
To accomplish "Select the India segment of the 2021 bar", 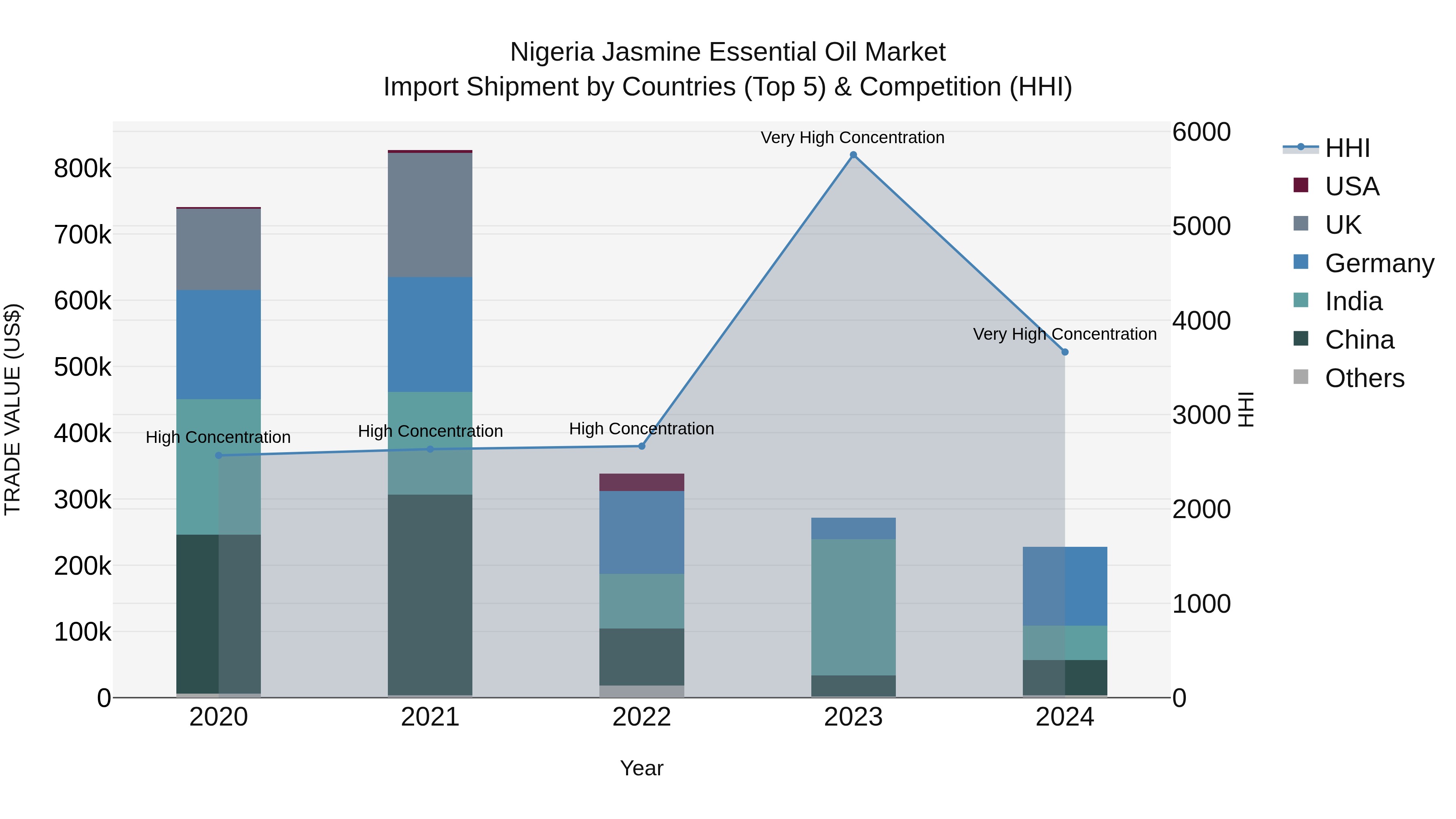I will 430,444.
